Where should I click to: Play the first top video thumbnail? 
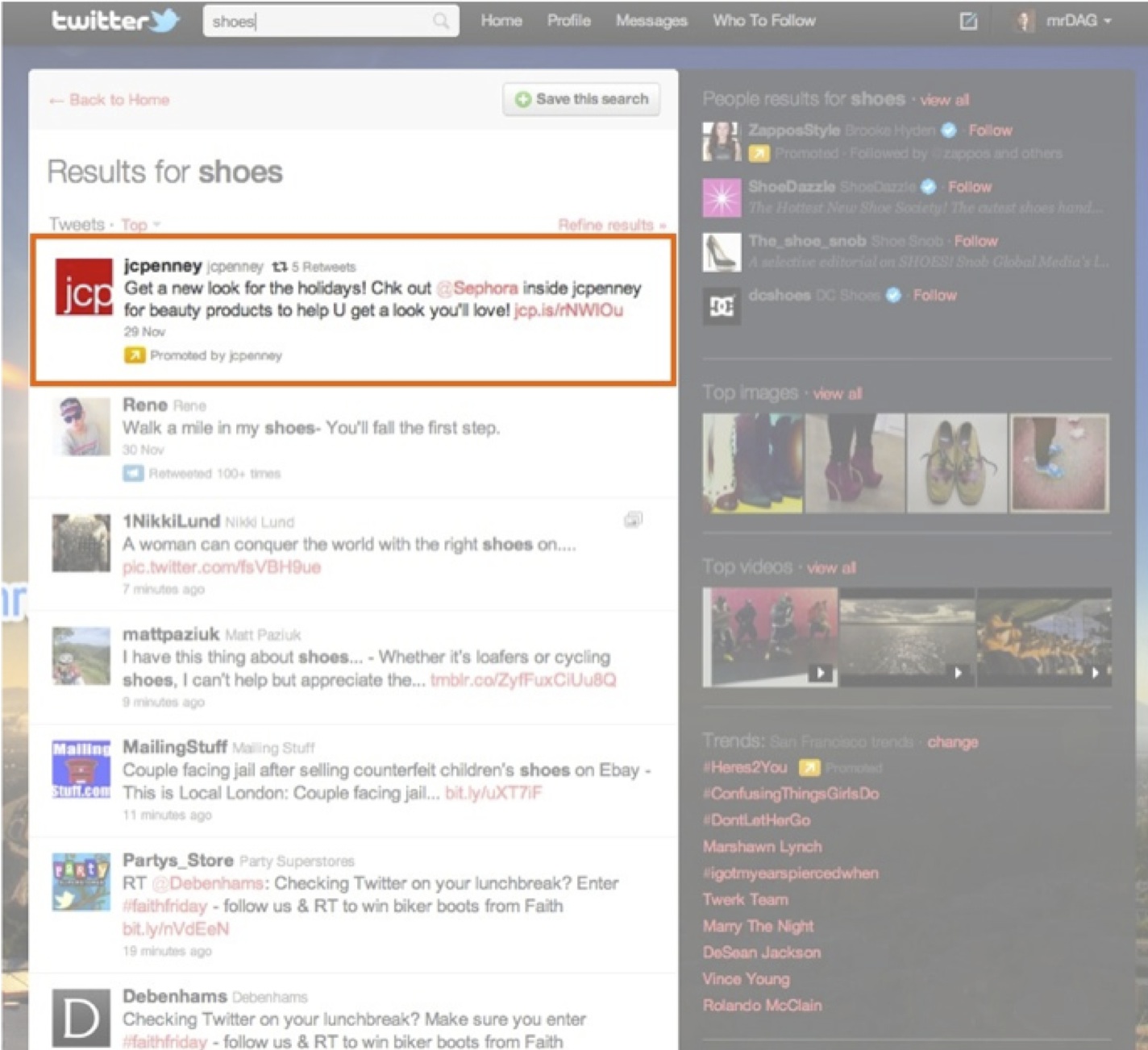(x=770, y=637)
